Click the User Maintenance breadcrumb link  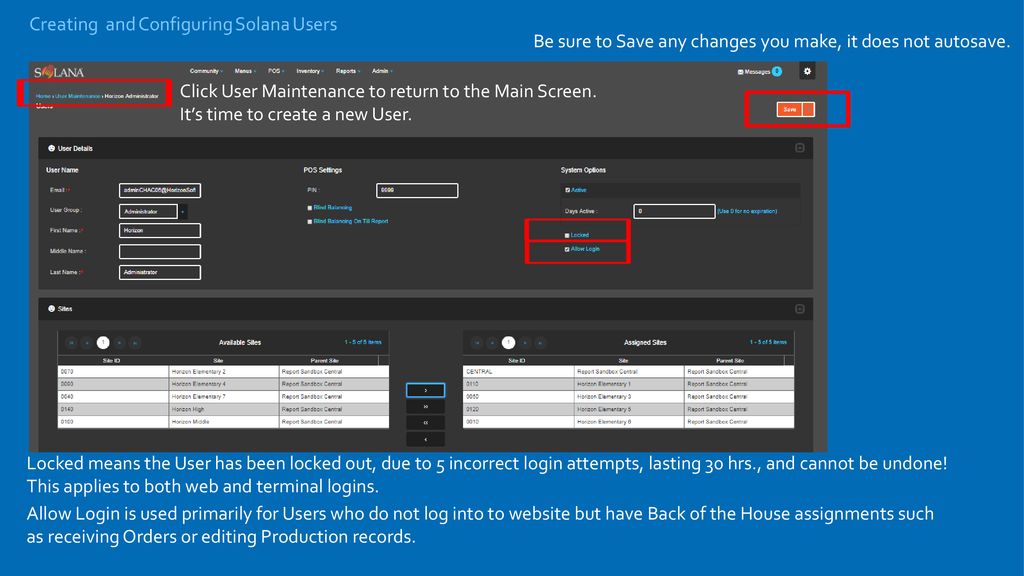78,96
